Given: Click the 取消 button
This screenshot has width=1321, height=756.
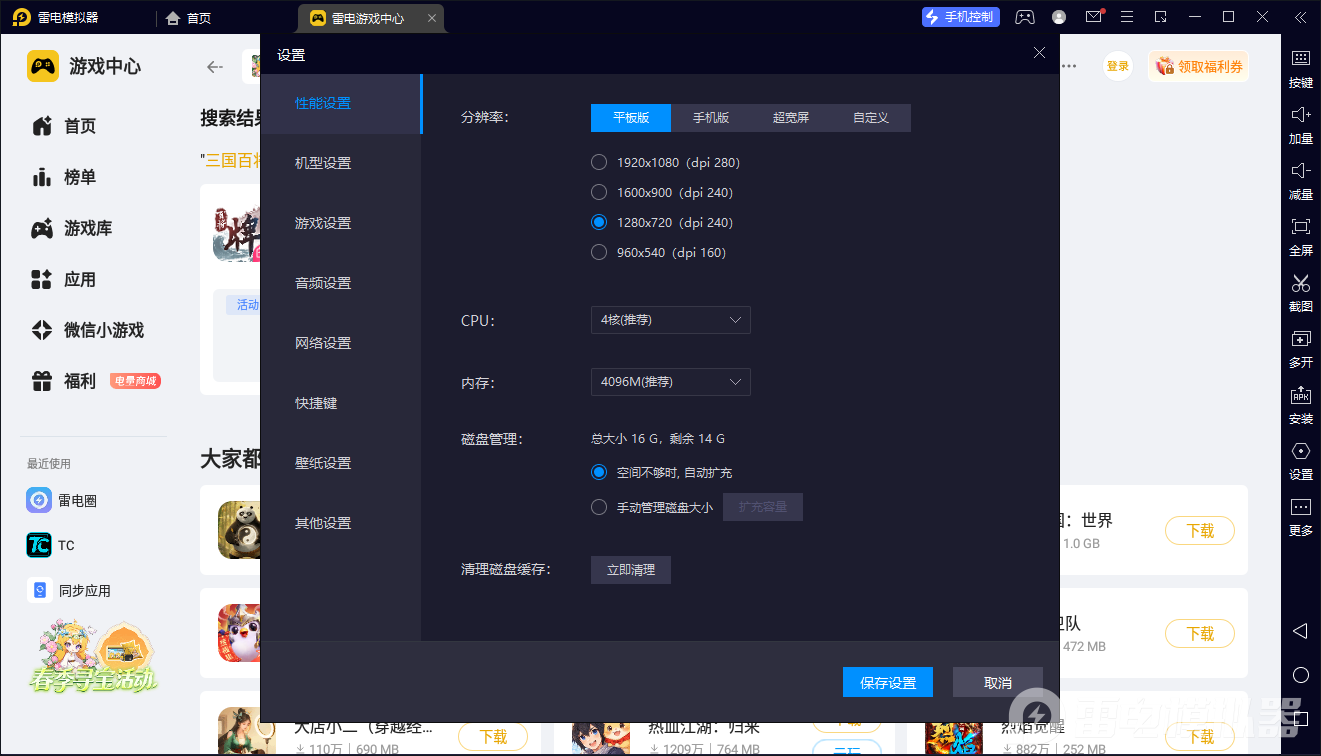Looking at the screenshot, I should pyautogui.click(x=998, y=682).
